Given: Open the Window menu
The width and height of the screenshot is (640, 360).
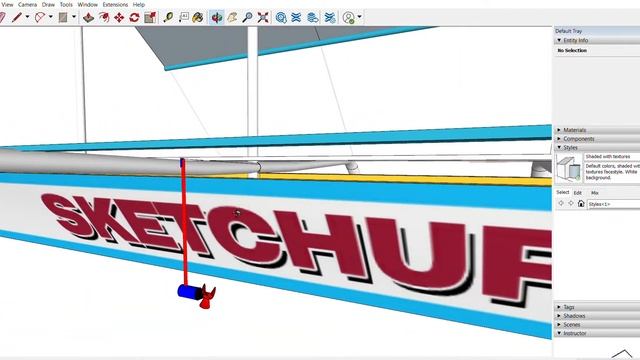Looking at the screenshot, I should tap(87, 4).
